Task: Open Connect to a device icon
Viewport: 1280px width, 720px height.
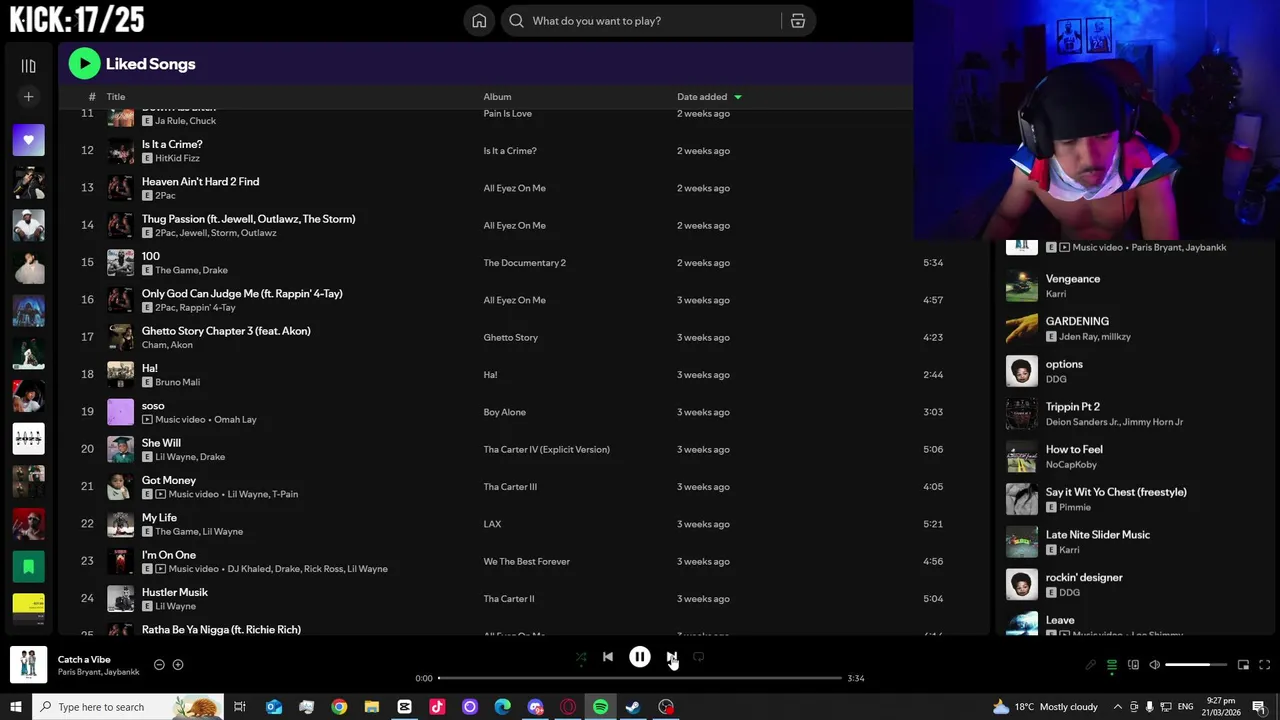Action: click(x=1133, y=665)
